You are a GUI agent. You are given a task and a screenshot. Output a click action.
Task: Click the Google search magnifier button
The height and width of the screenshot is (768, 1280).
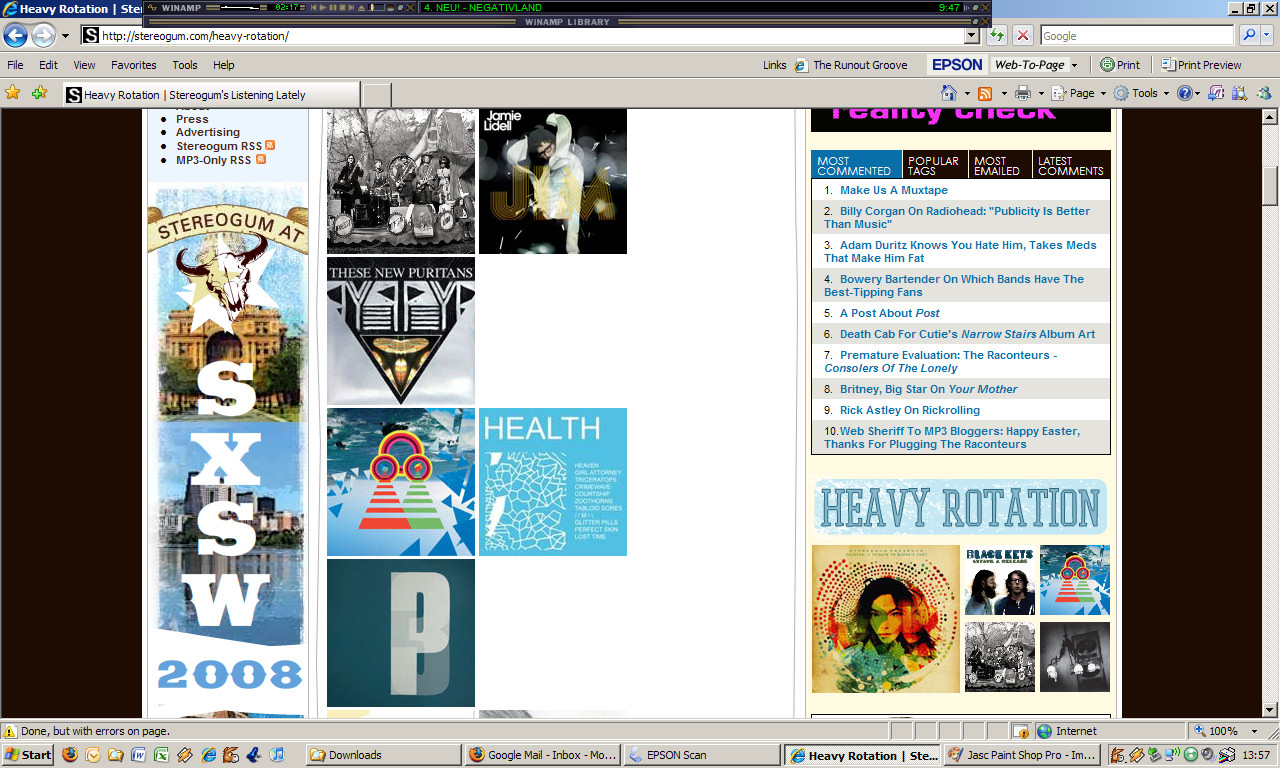1249,36
